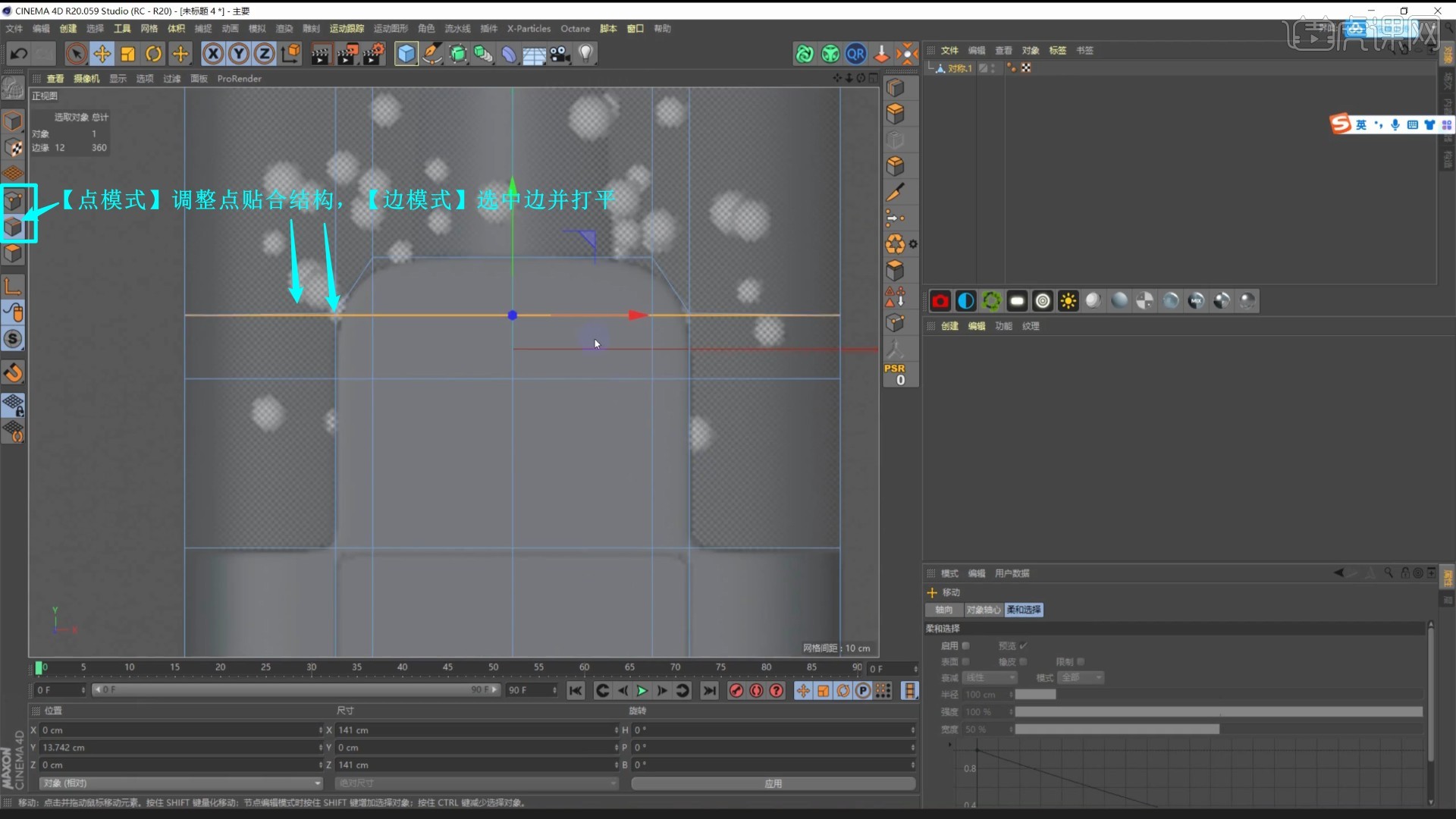Select point mode in the left toolbar
This screenshot has height=819, width=1456.
pyautogui.click(x=13, y=201)
